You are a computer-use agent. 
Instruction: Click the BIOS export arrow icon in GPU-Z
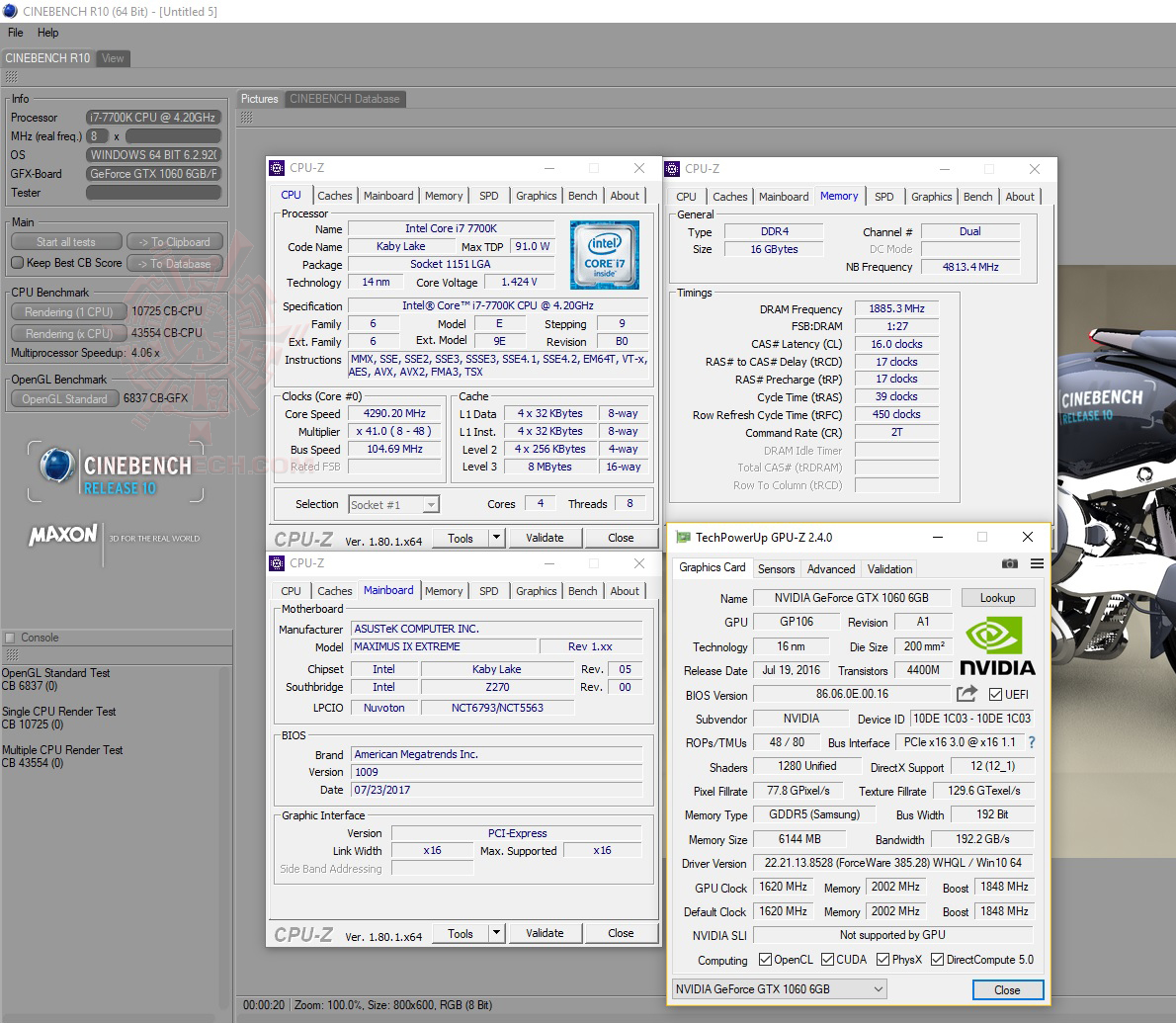tap(965, 694)
